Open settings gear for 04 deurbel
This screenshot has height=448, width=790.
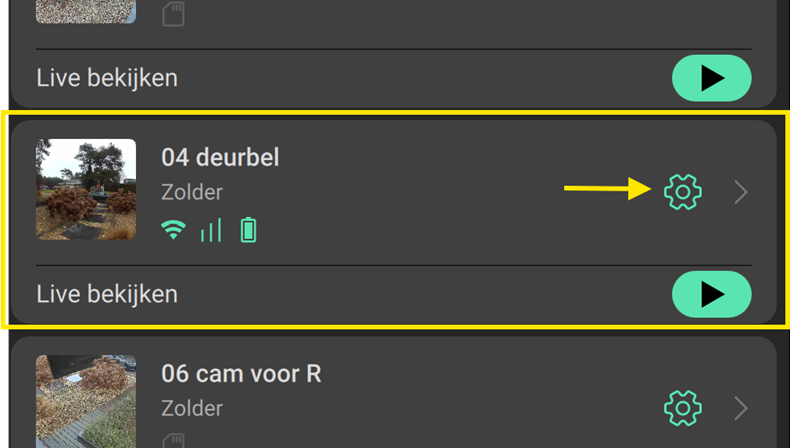tap(683, 191)
